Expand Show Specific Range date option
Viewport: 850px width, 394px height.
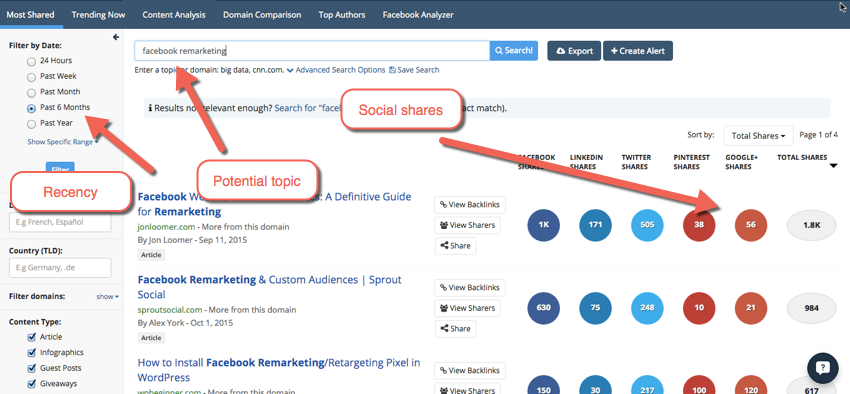pos(63,141)
